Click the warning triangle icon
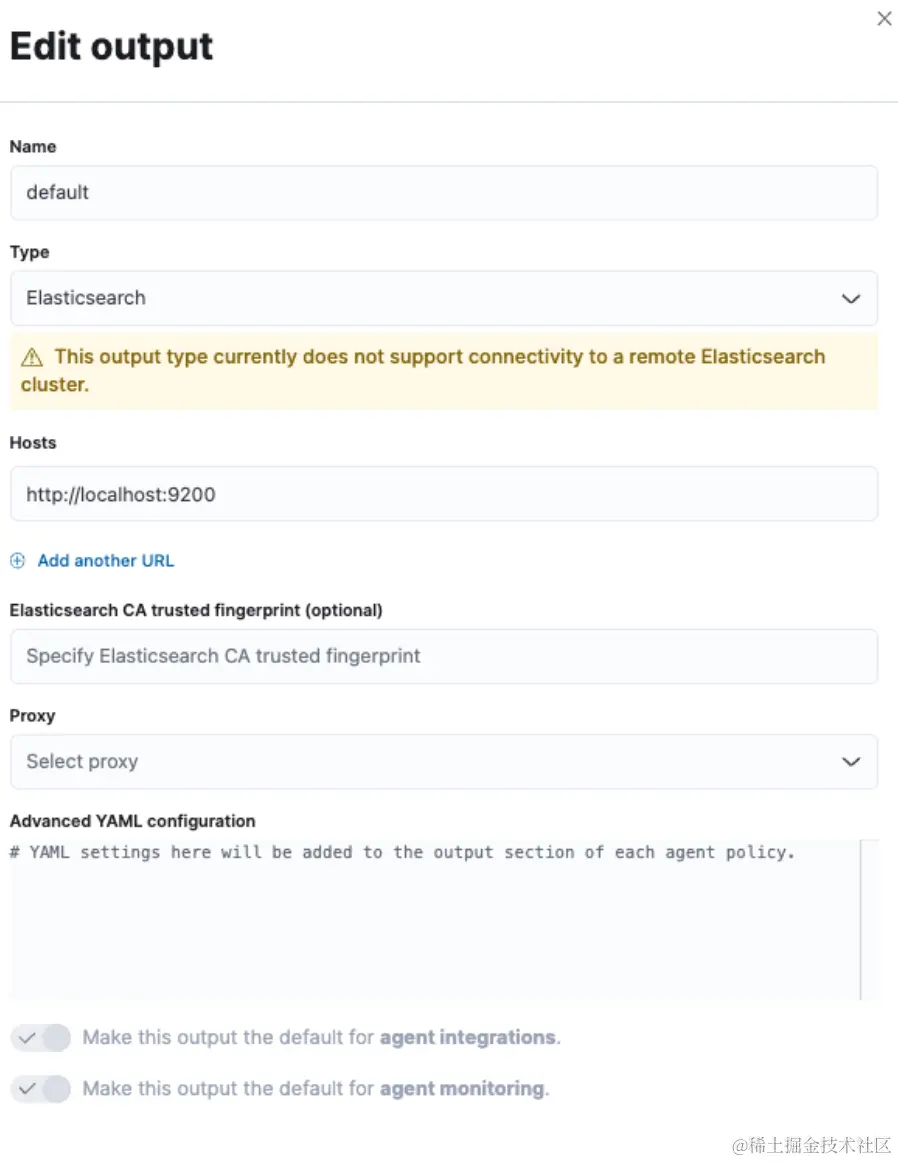The image size is (898, 1162). [x=32, y=357]
